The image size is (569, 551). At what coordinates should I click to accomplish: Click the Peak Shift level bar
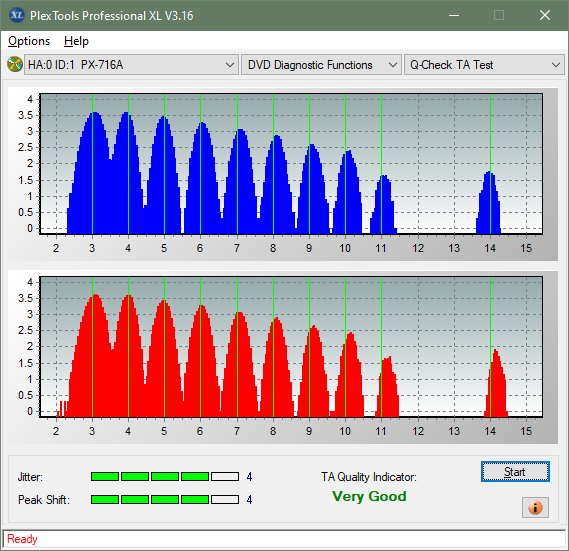[165, 499]
